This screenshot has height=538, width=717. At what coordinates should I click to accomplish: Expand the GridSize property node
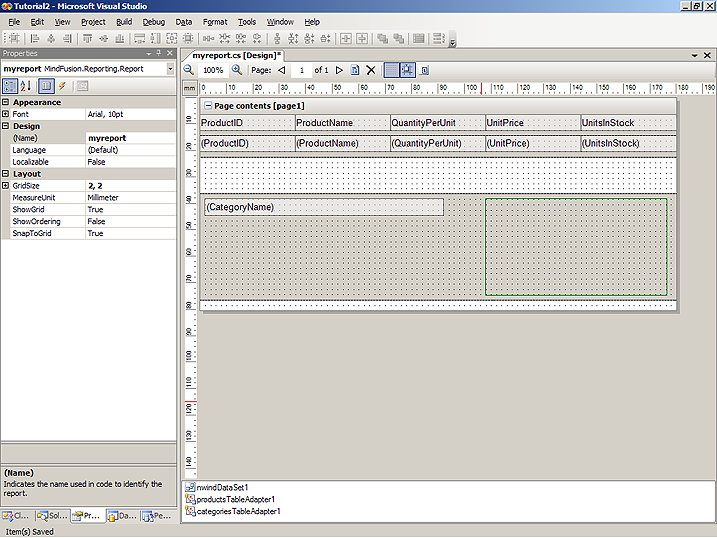point(5,186)
